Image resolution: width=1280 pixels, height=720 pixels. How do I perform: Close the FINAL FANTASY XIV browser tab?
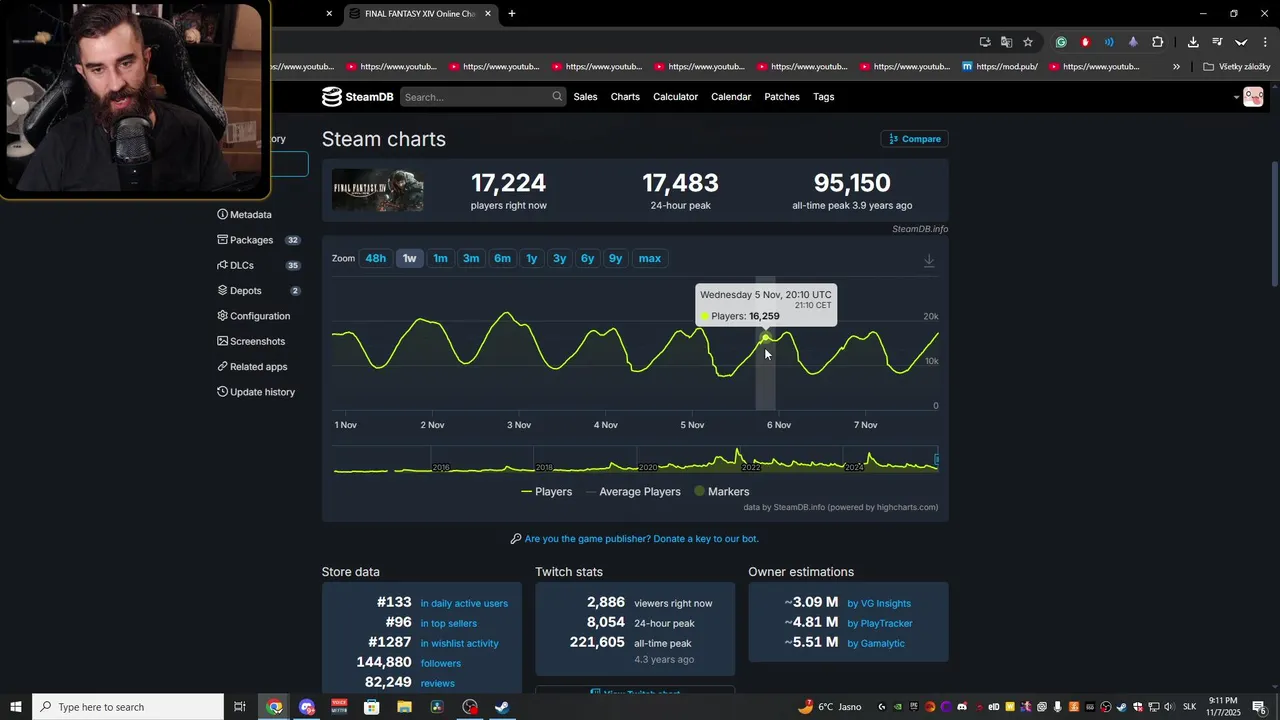click(488, 14)
